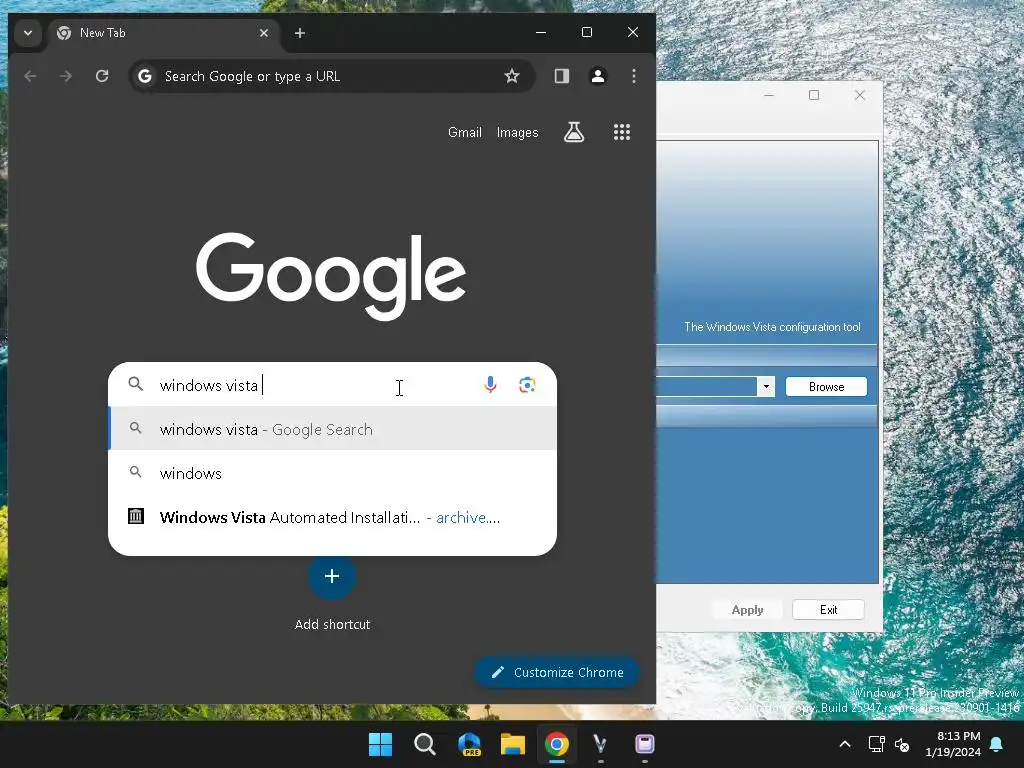This screenshot has width=1024, height=768.
Task: Launch Edge PRE browser from taskbar
Action: 469,744
